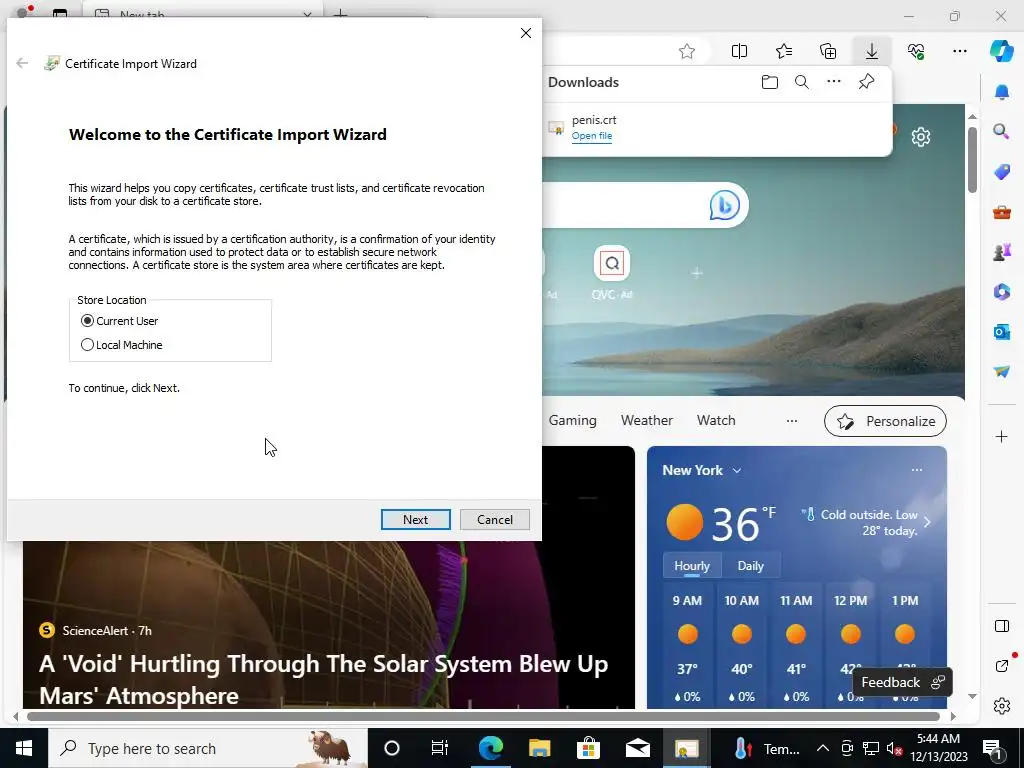1024x768 pixels.
Task: Open Microsoft 365 icon in sidebar
Action: pos(1002,291)
